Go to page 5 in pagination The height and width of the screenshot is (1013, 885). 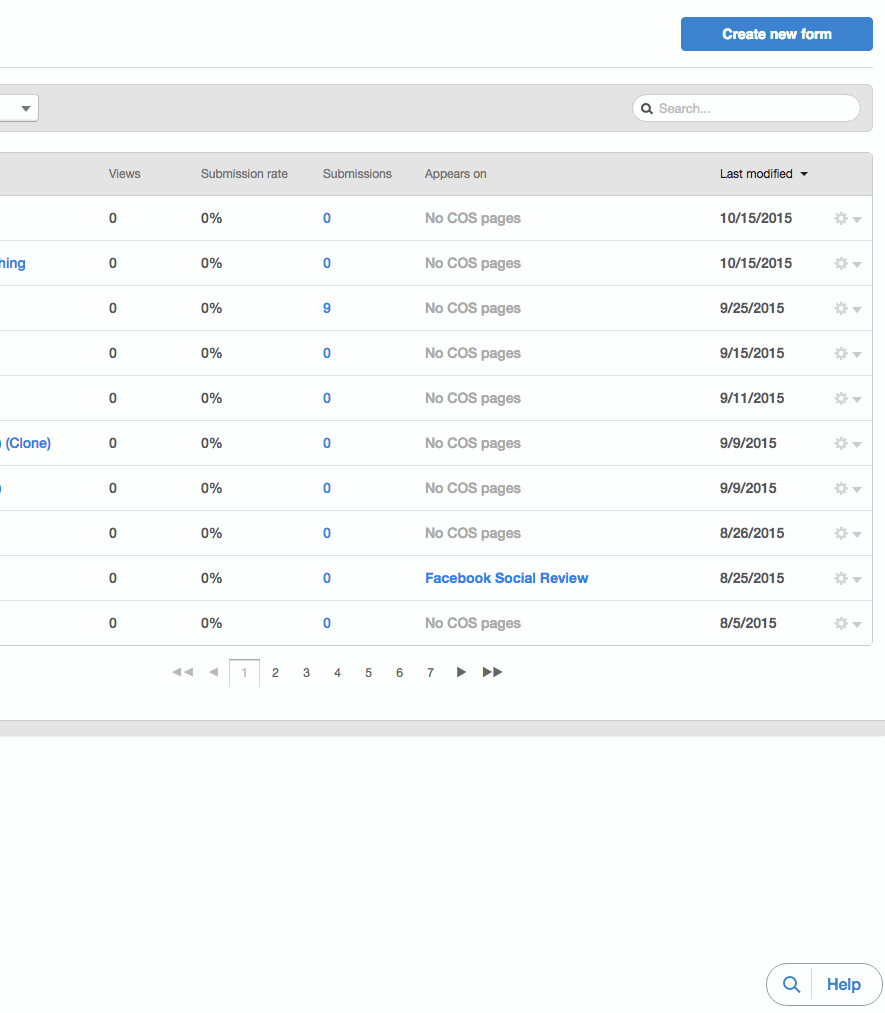[368, 673]
